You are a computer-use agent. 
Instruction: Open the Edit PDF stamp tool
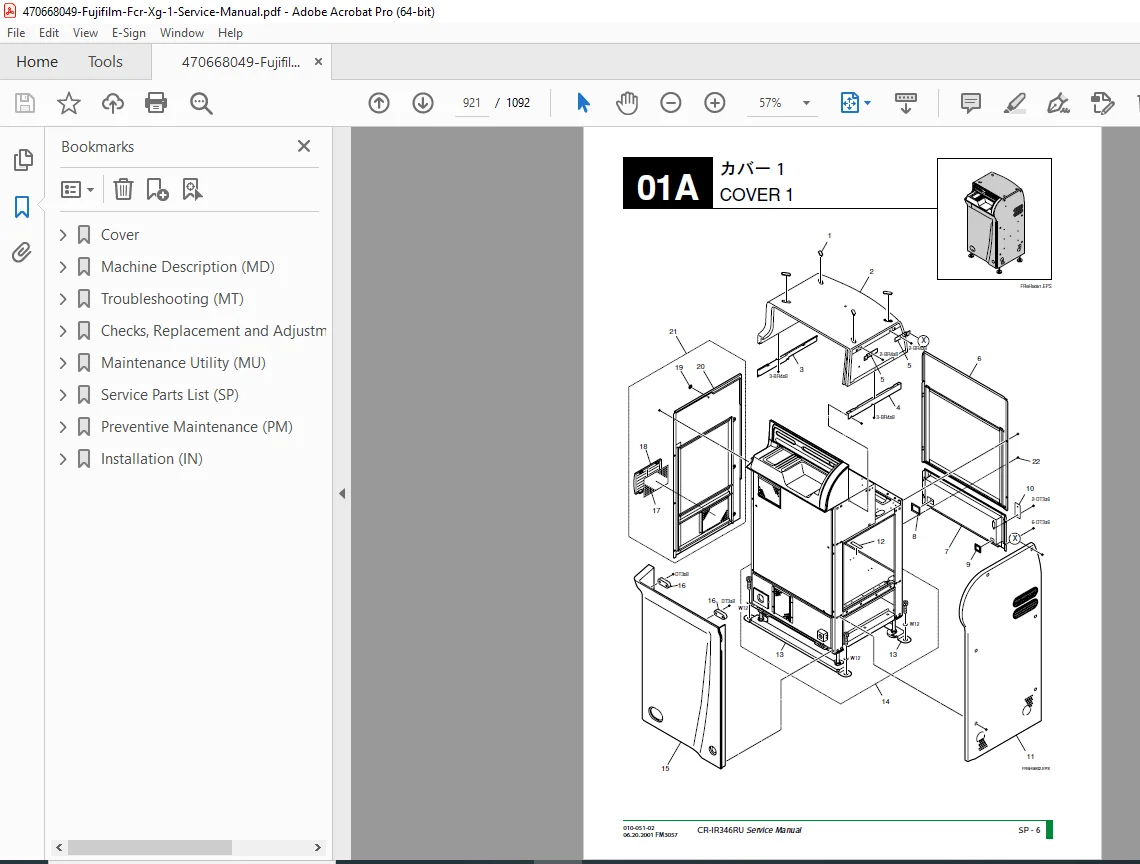pos(1102,103)
